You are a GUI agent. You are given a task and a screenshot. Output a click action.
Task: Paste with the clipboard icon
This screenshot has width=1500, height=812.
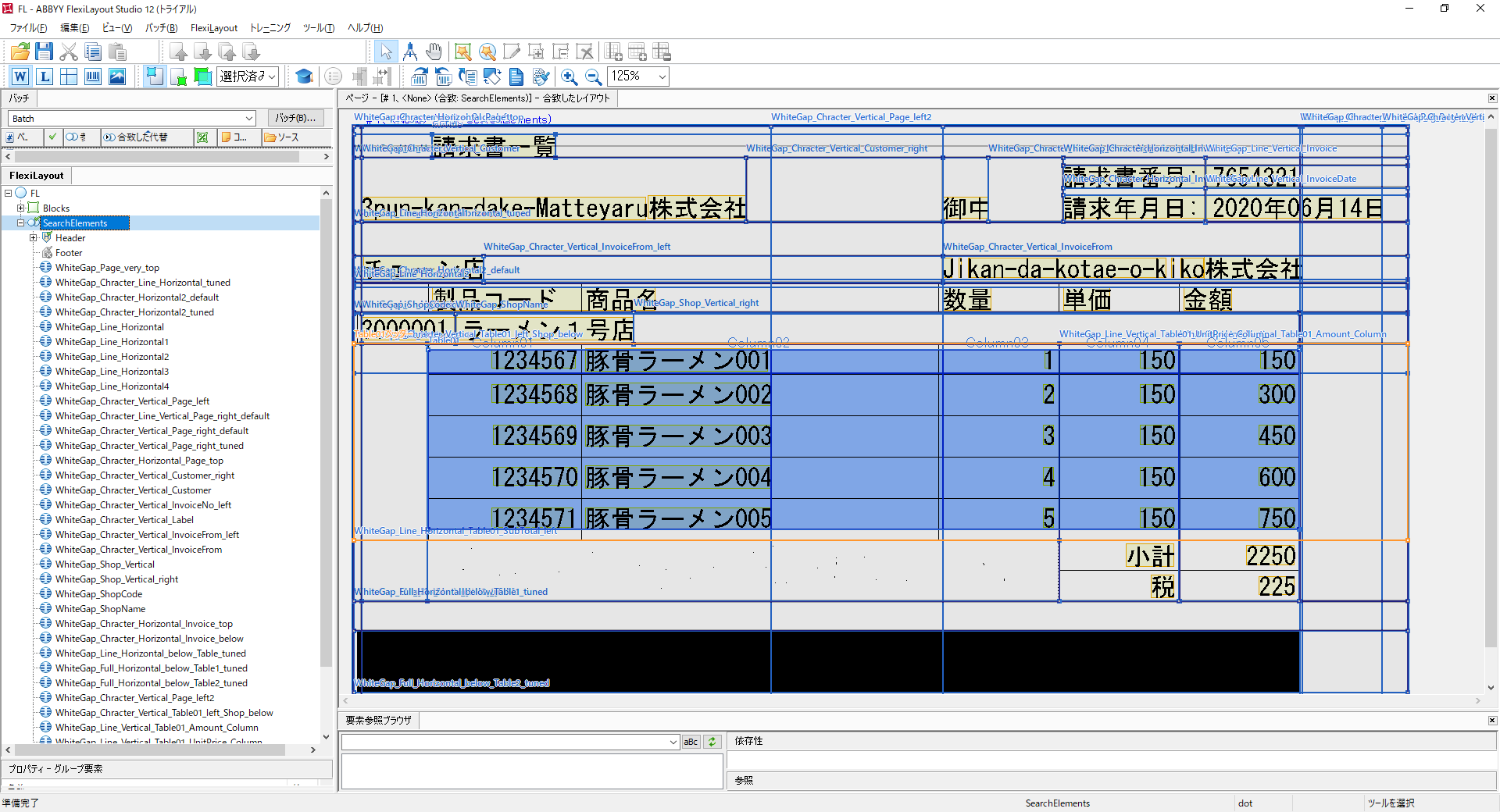pyautogui.click(x=117, y=52)
